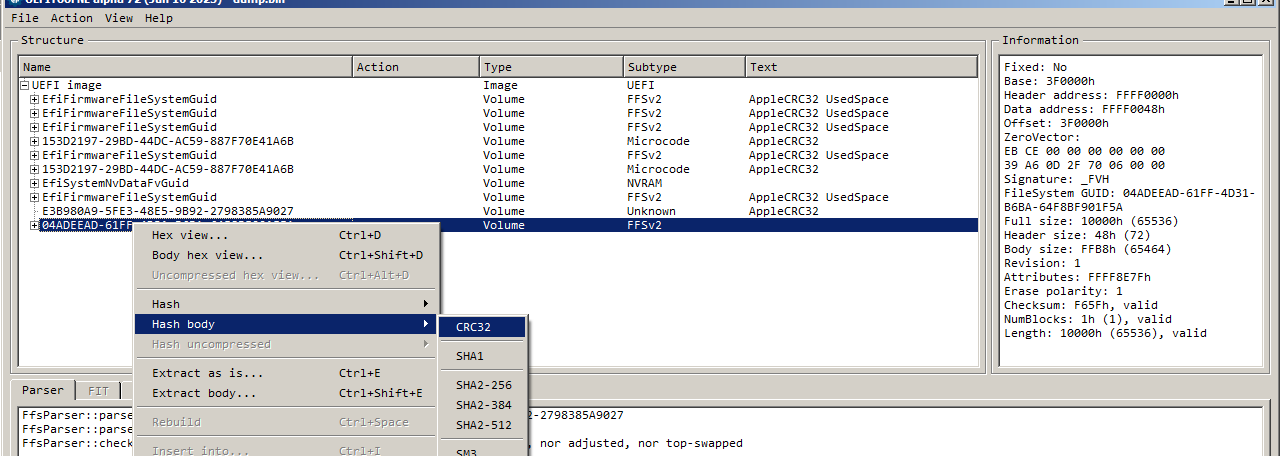Viewport: 1280px width, 456px height.
Task: Select the EfiSystemNvDataFvGuid row
Action: [x=498, y=183]
